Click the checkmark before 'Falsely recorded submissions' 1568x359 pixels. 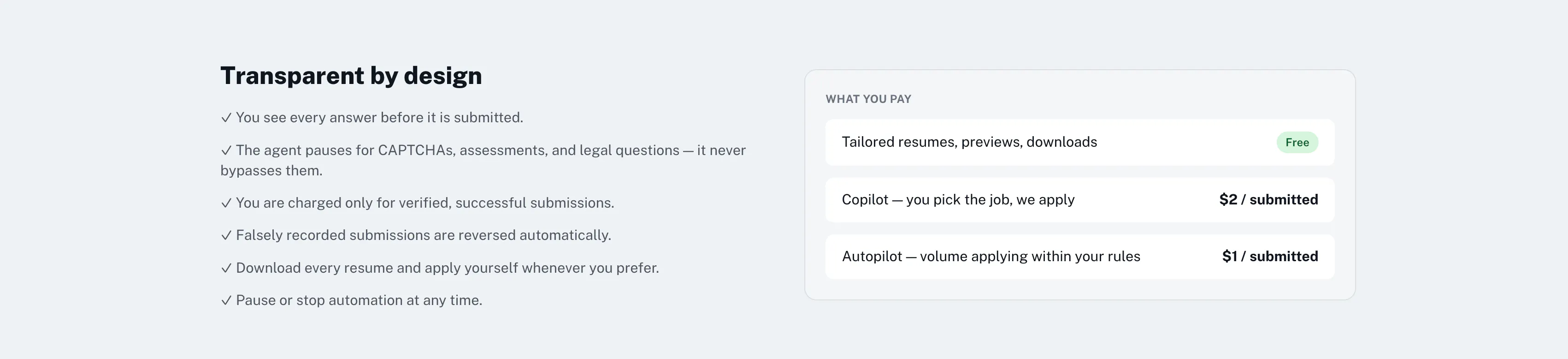click(x=226, y=235)
